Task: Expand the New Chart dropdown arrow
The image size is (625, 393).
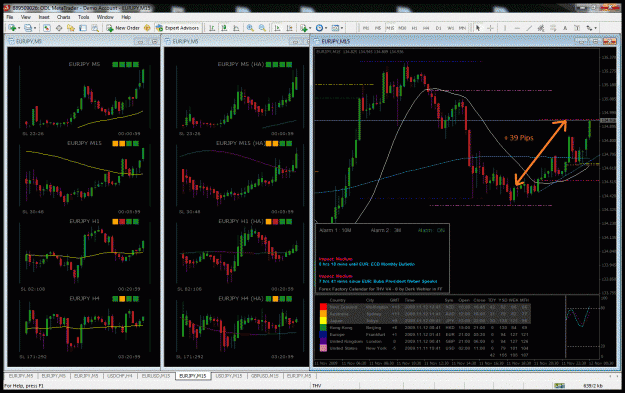Action: (x=19, y=28)
